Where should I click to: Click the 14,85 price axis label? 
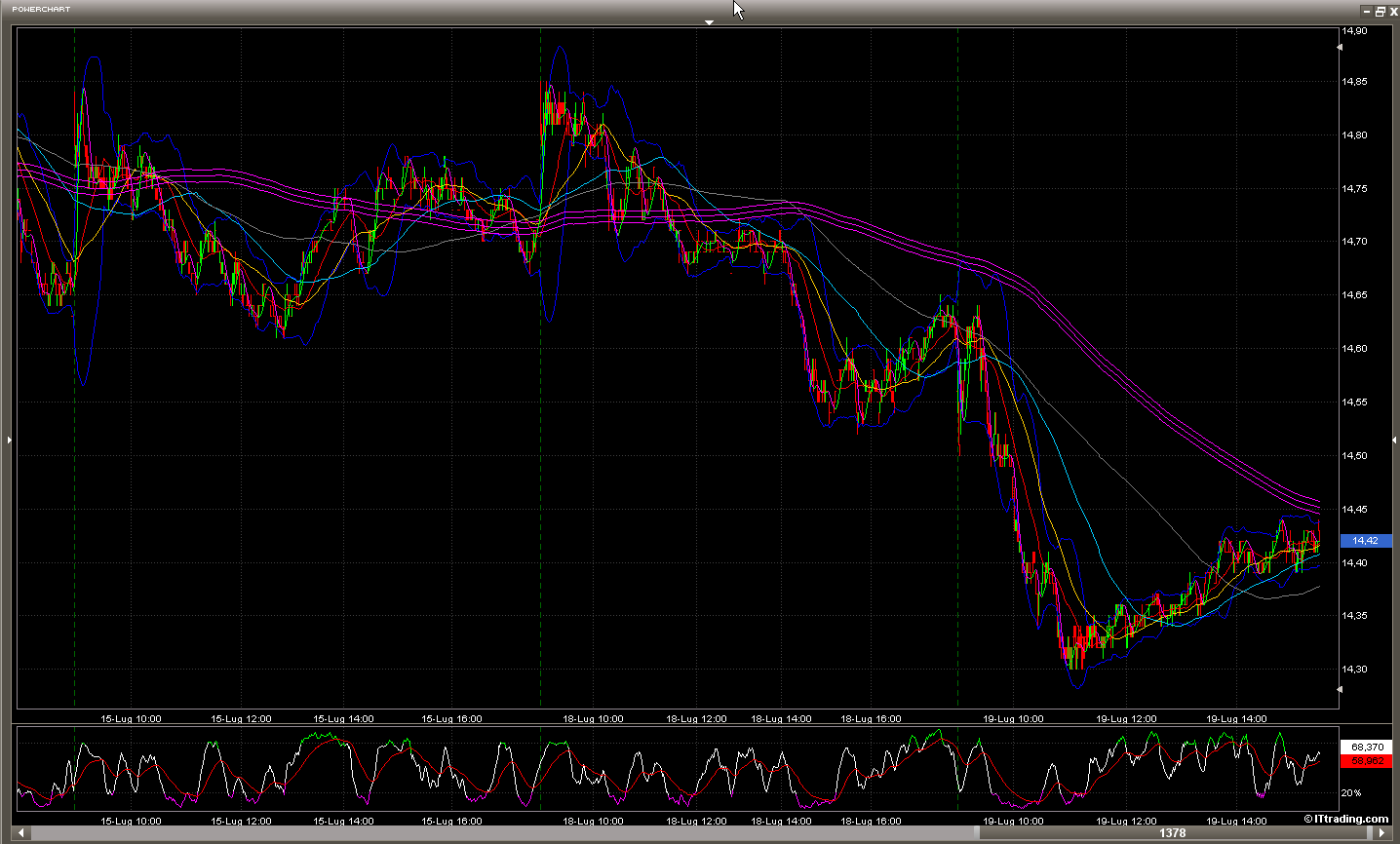tap(1354, 82)
